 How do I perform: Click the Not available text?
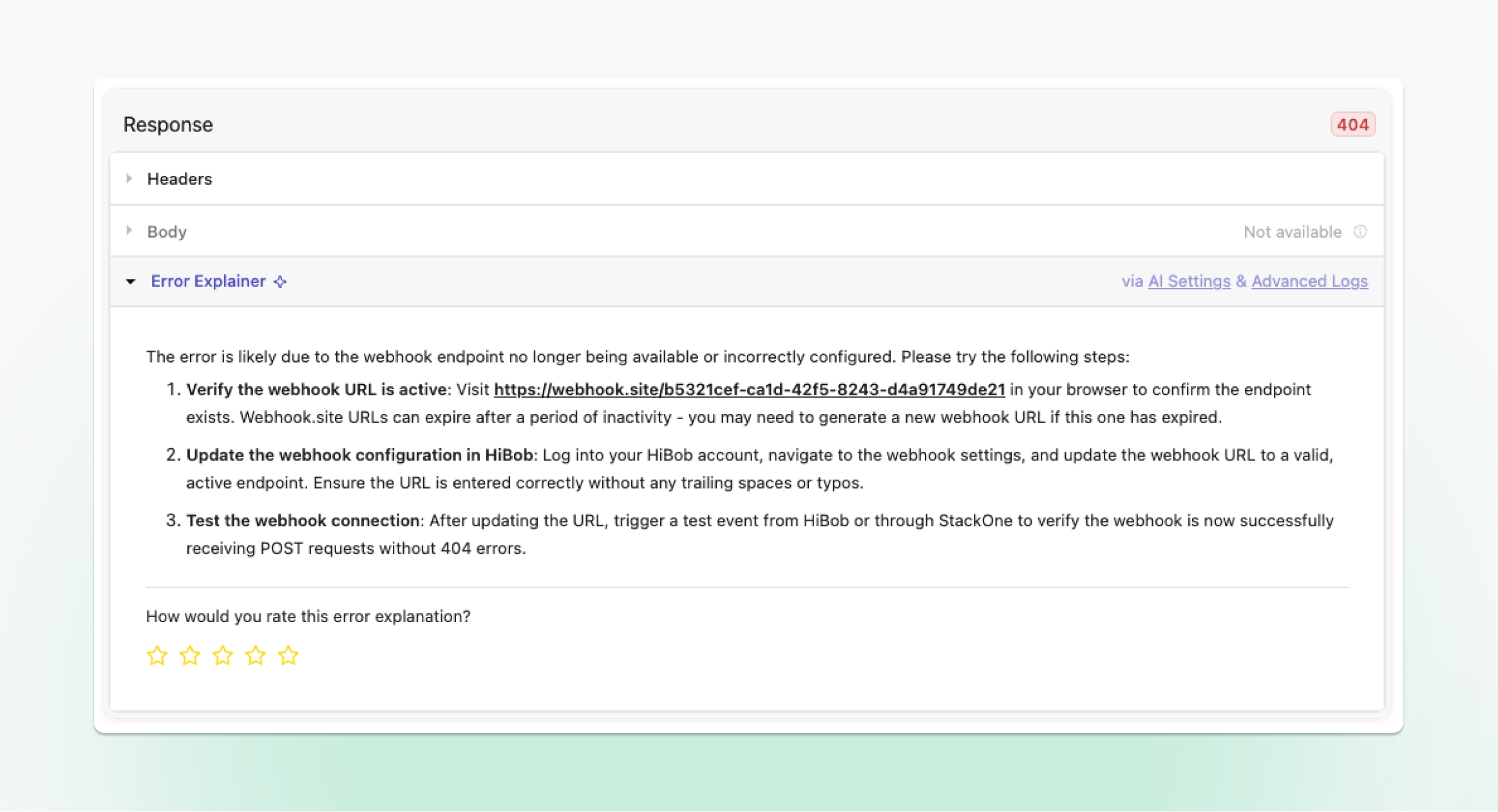[x=1292, y=232]
